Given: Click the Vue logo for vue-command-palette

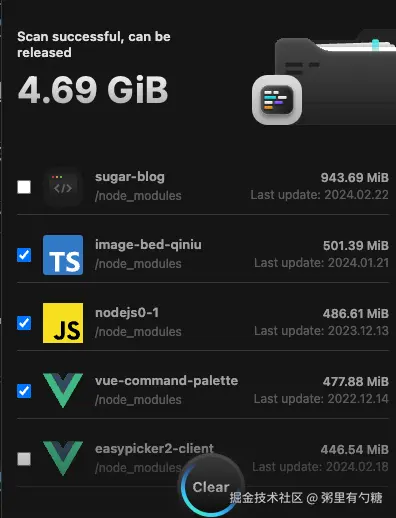Looking at the screenshot, I should tap(63, 391).
